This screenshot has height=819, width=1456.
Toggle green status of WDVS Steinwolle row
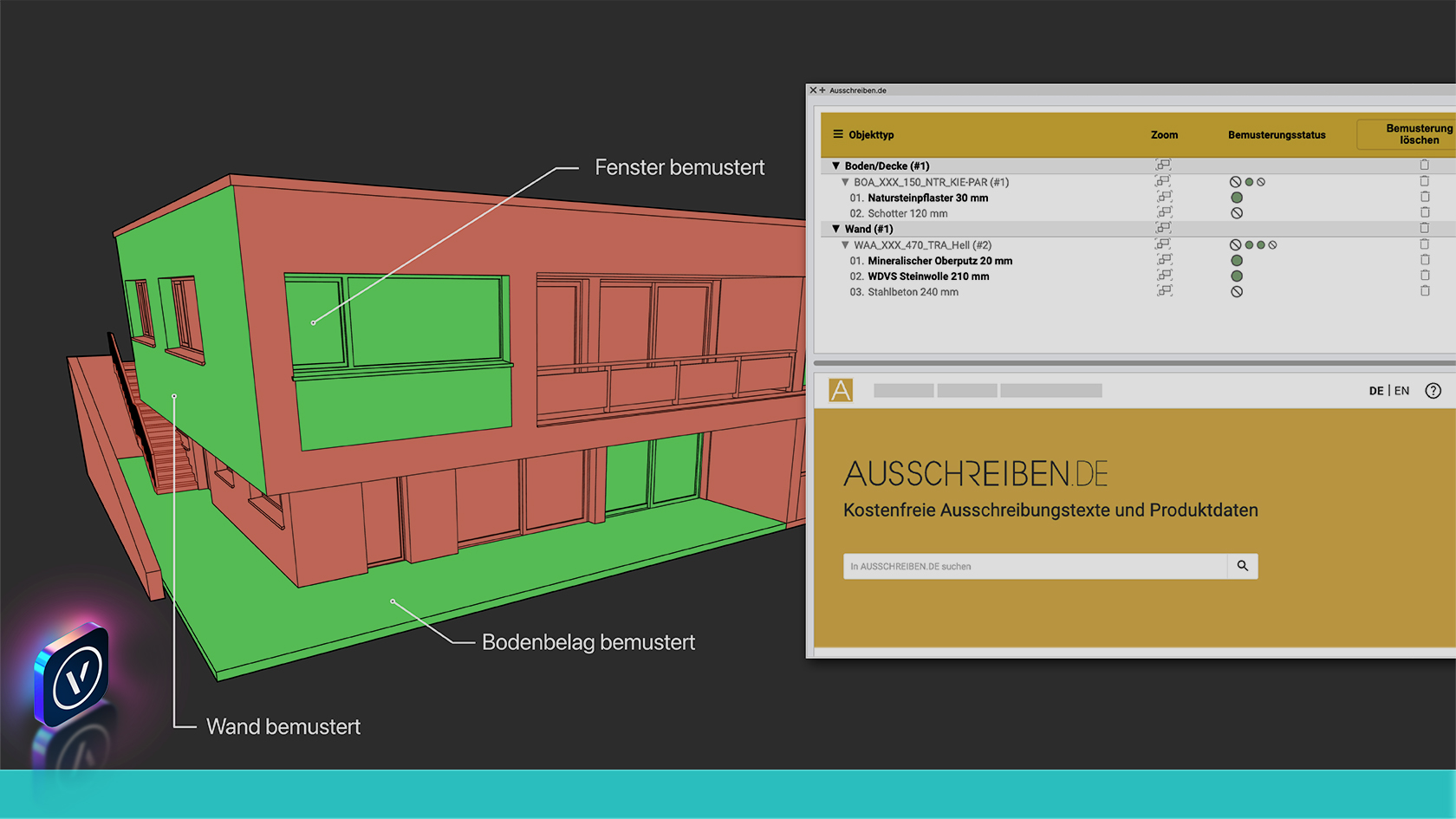click(1237, 276)
